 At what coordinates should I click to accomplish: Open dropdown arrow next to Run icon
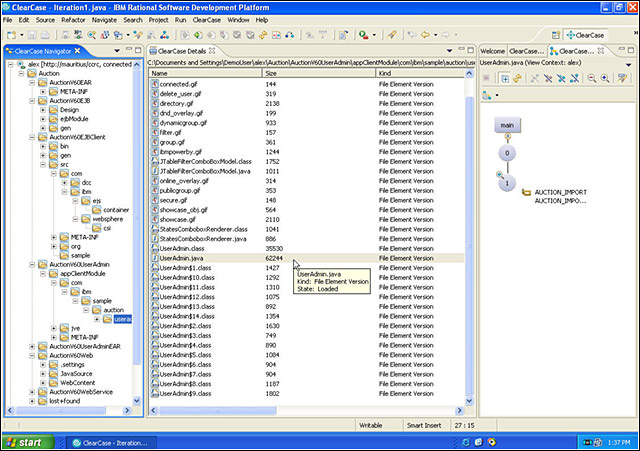(x=374, y=35)
